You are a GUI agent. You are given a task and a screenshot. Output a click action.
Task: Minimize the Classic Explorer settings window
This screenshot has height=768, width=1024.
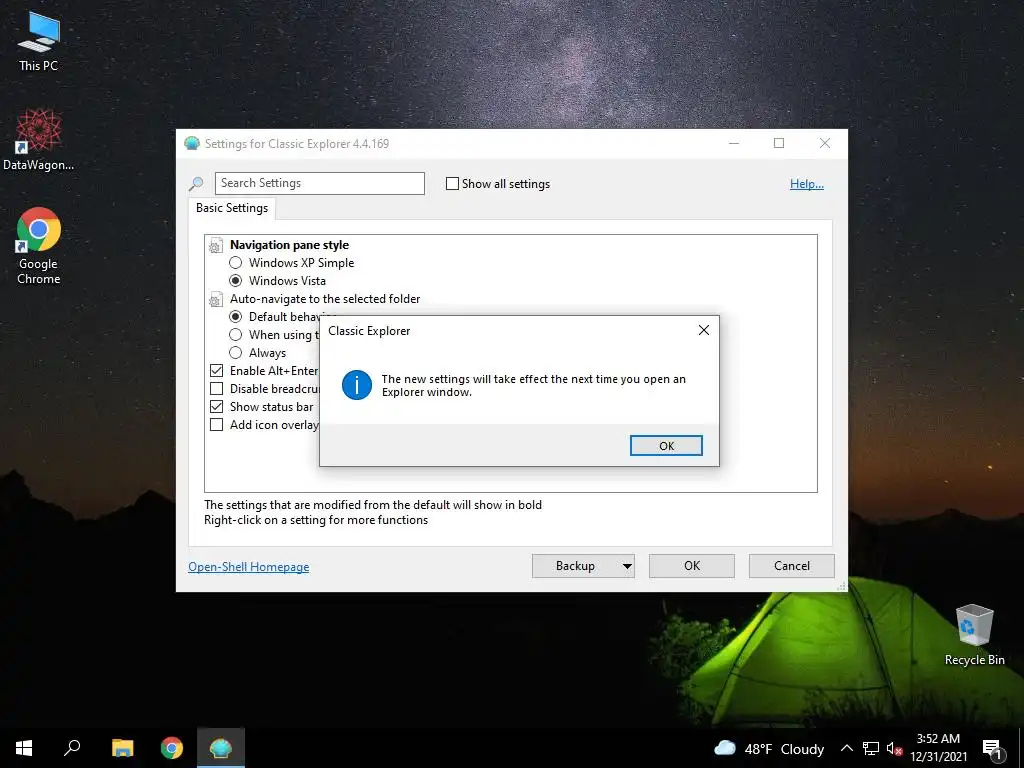tap(734, 143)
